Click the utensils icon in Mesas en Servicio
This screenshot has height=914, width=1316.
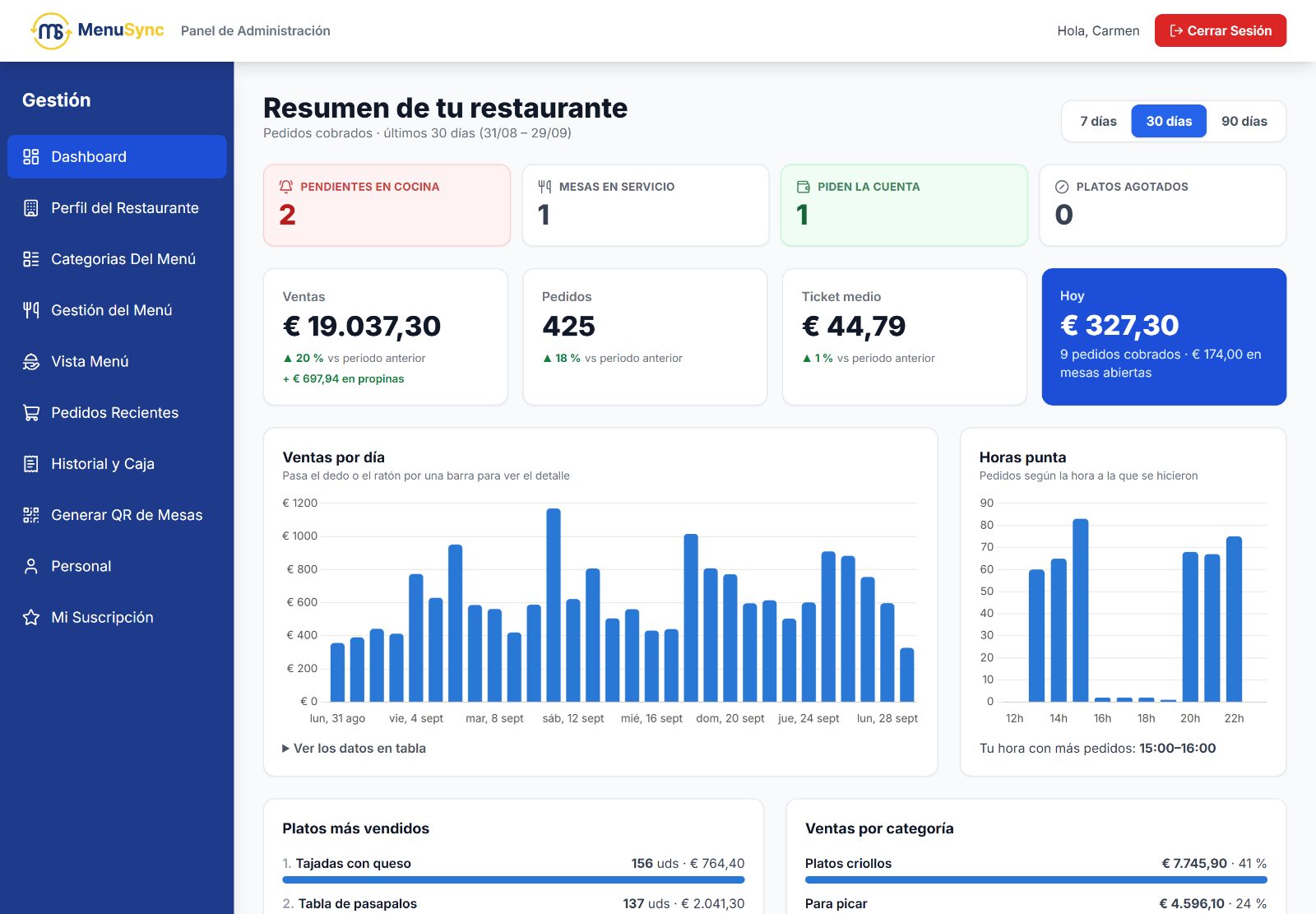pyautogui.click(x=544, y=187)
